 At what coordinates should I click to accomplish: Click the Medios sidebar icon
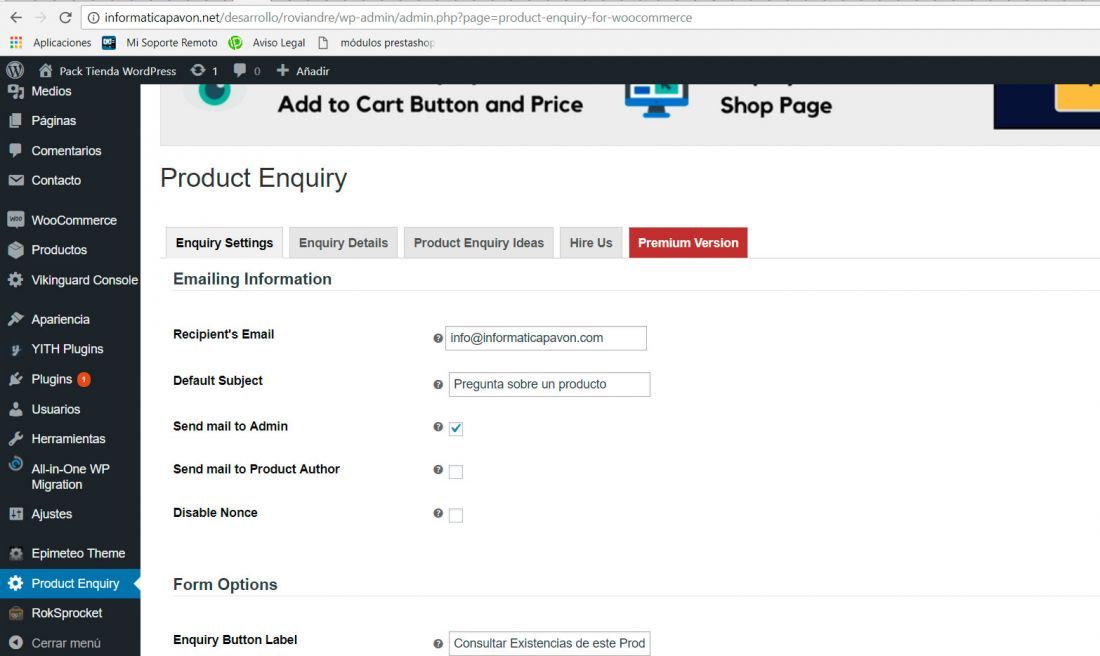click(15, 91)
